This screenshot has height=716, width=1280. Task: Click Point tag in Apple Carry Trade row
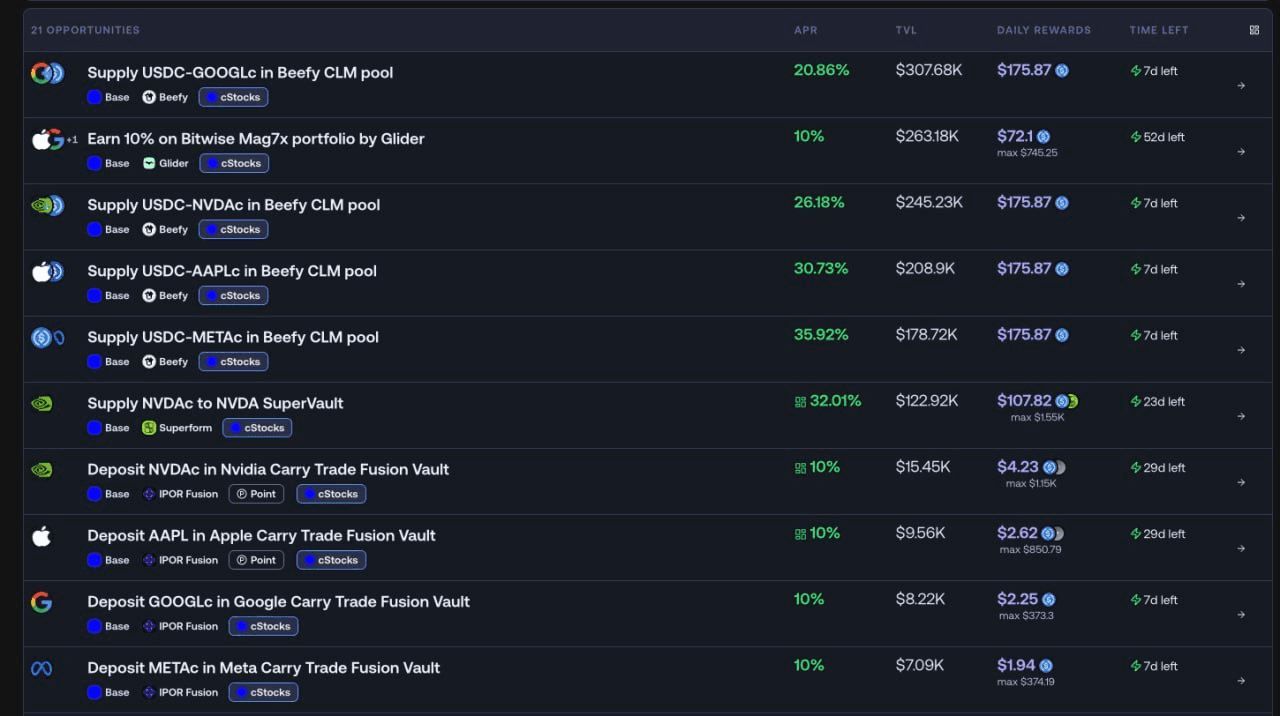(x=256, y=560)
